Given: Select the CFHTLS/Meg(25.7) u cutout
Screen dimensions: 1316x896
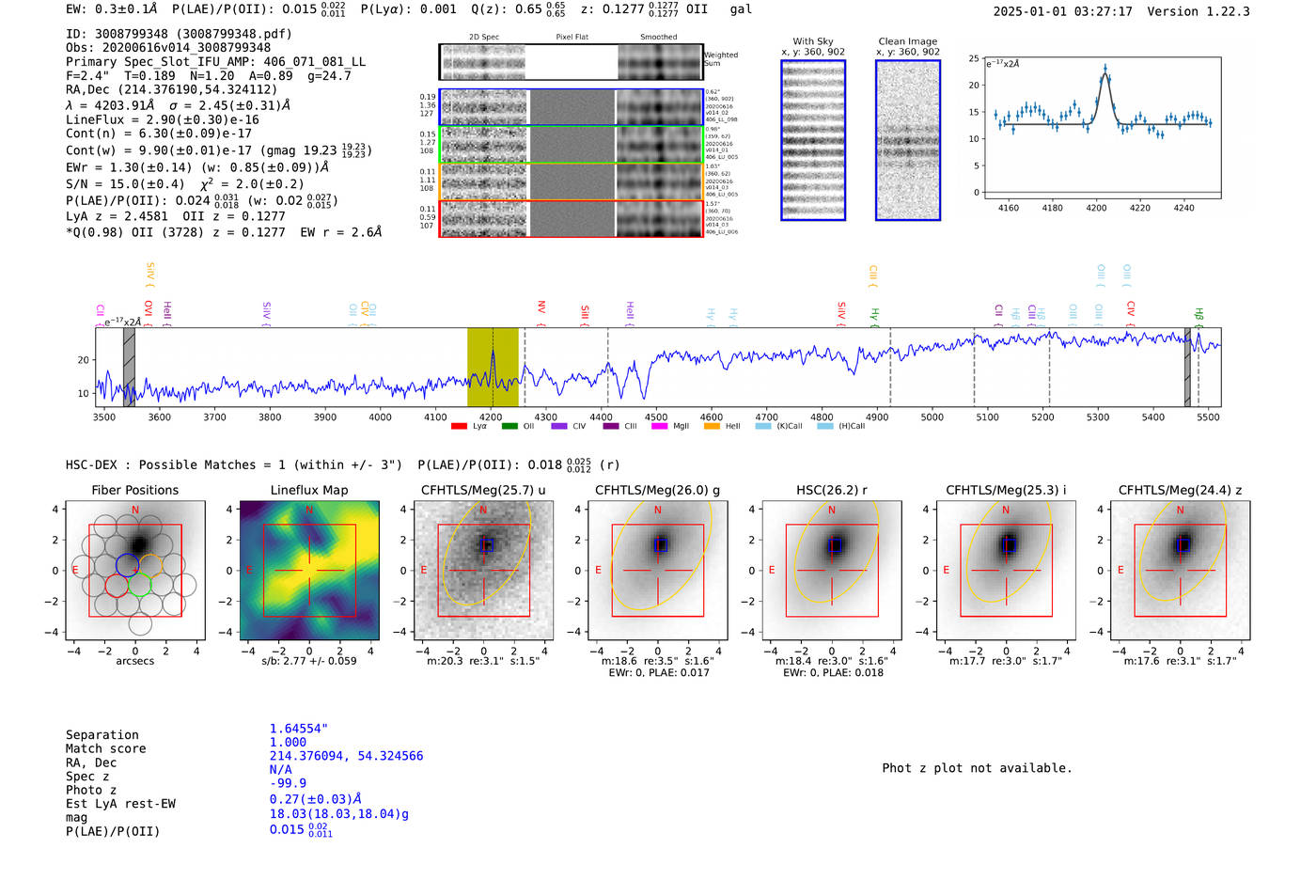Looking at the screenshot, I should pyautogui.click(x=483, y=571).
